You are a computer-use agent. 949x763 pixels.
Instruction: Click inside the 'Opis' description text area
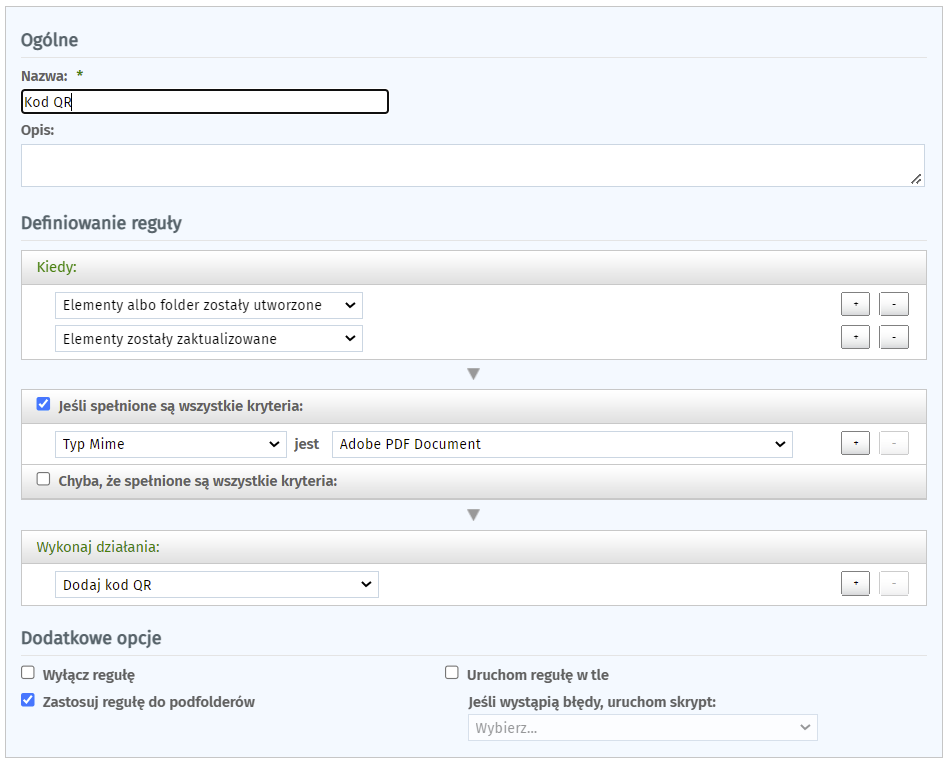[470, 165]
